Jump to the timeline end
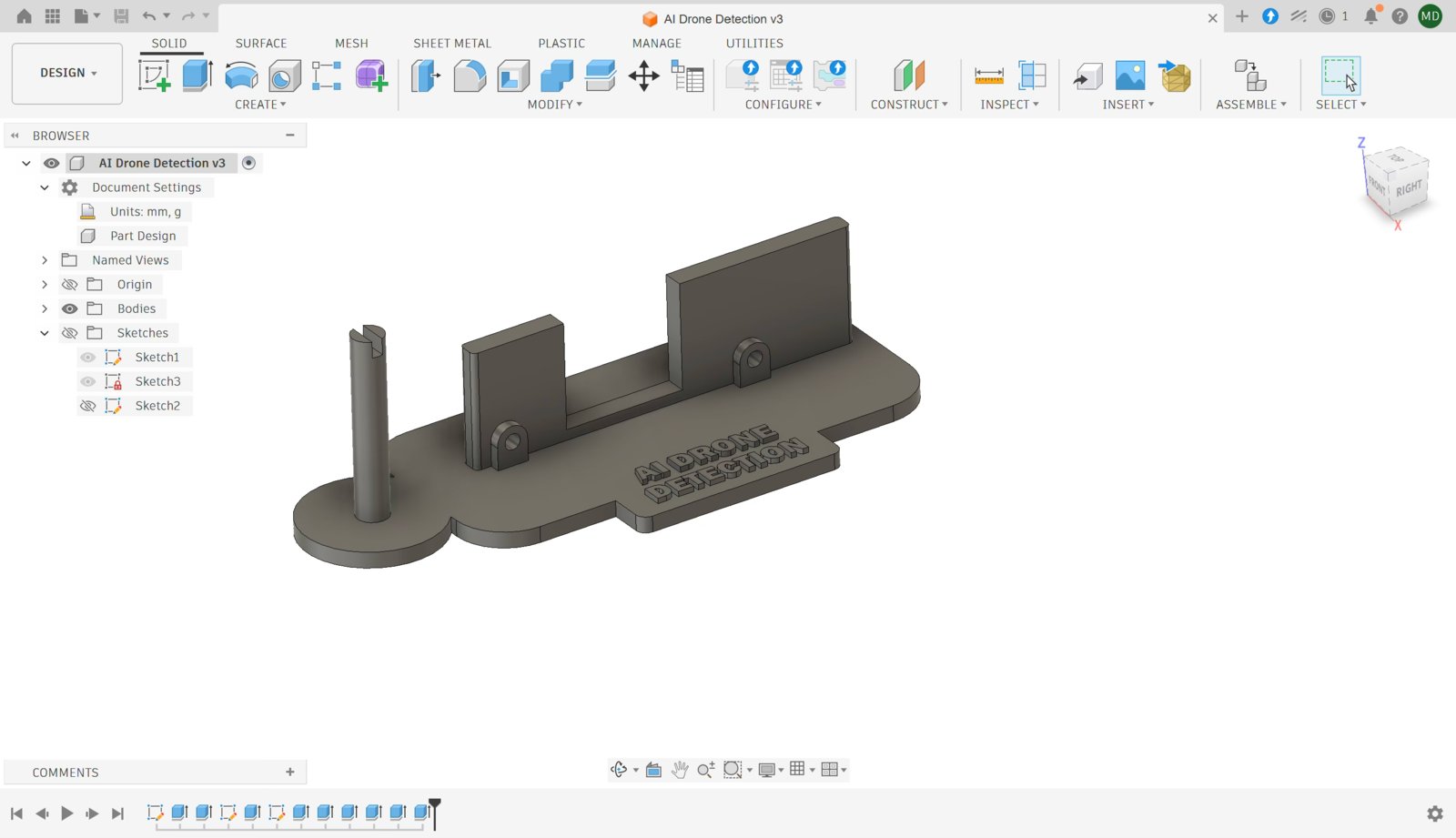The height and width of the screenshot is (838, 1456). pos(117,813)
